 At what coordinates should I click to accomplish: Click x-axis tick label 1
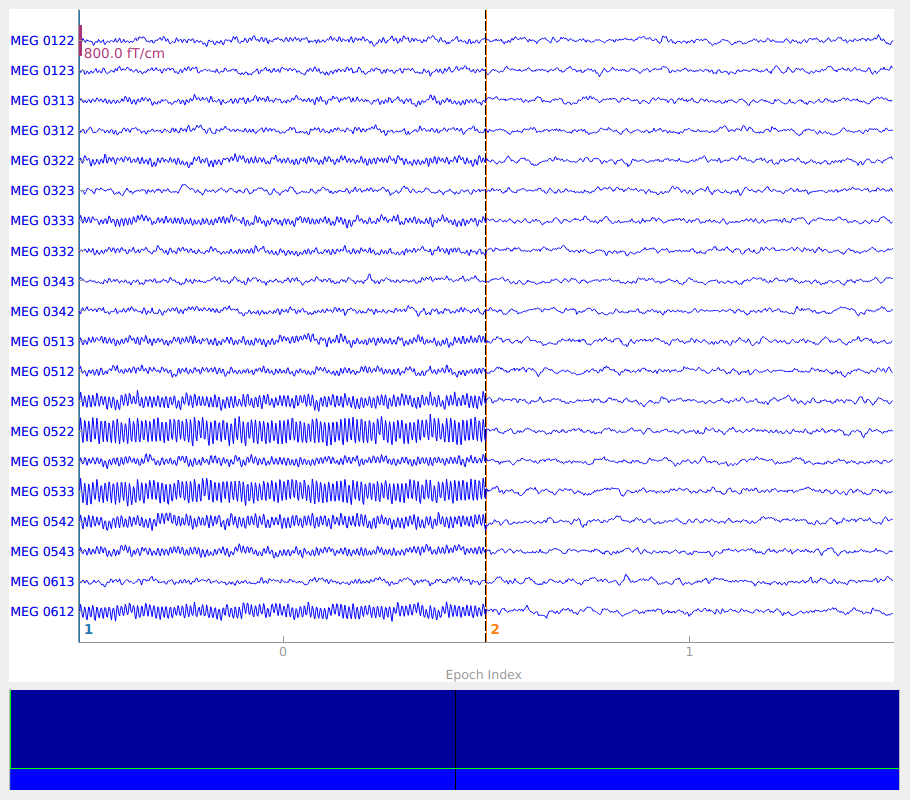point(688,653)
